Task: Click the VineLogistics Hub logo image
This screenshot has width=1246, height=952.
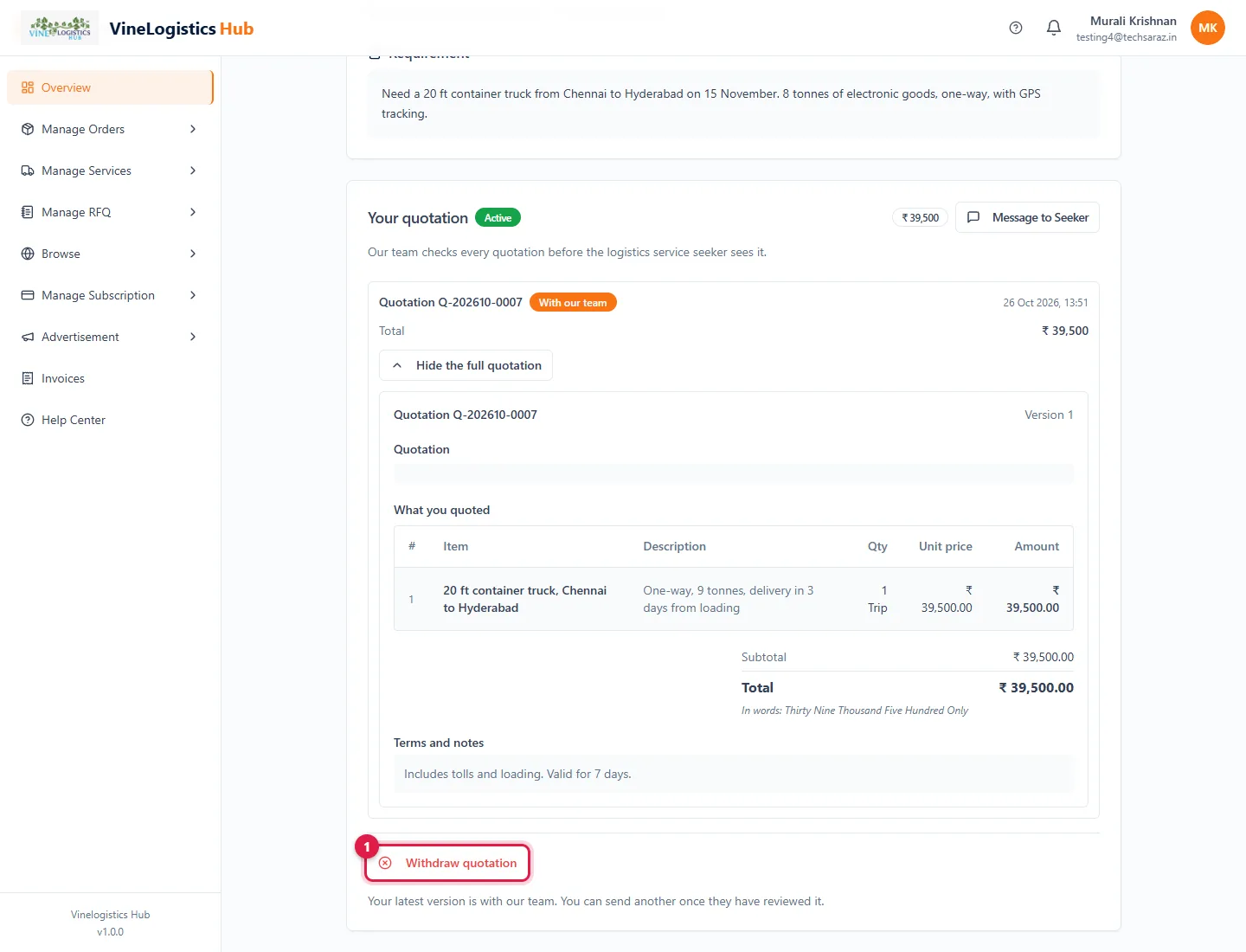Action: [60, 28]
